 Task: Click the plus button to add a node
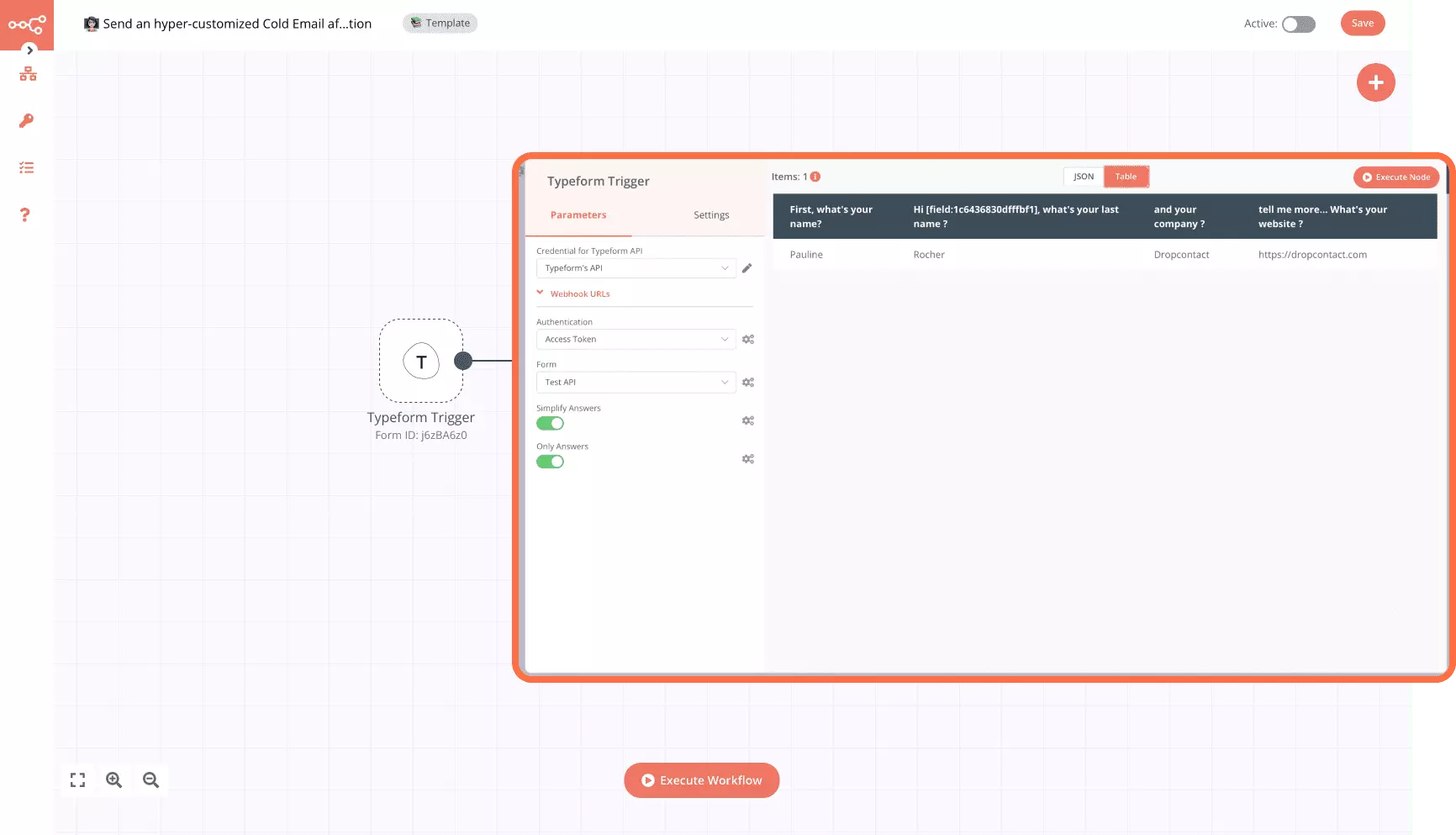click(x=1375, y=82)
